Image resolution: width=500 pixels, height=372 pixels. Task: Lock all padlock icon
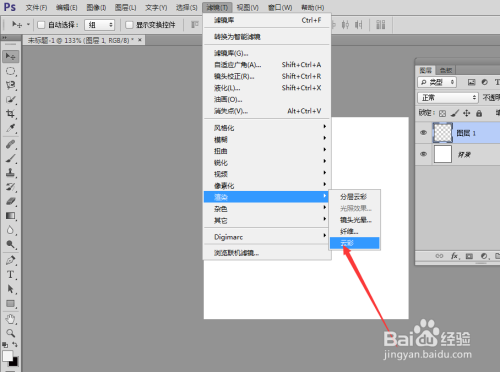coord(479,113)
